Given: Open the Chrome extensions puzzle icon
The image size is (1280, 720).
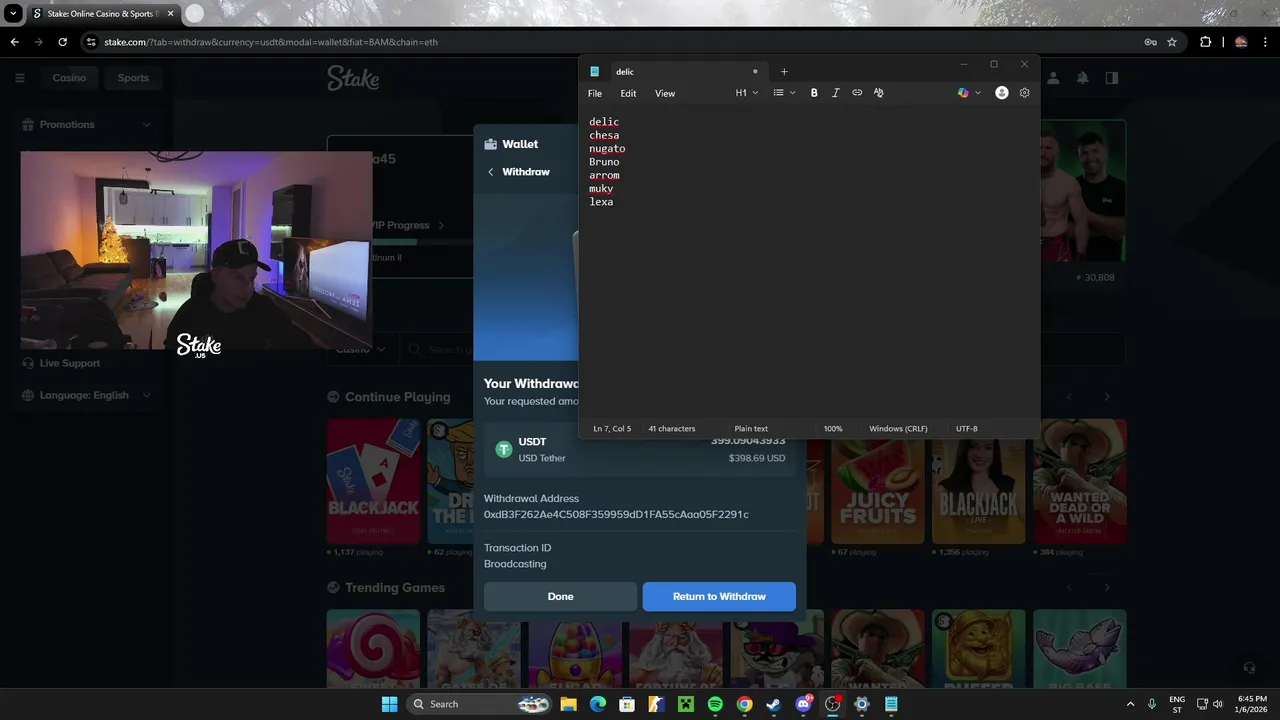Looking at the screenshot, I should coord(1205,42).
